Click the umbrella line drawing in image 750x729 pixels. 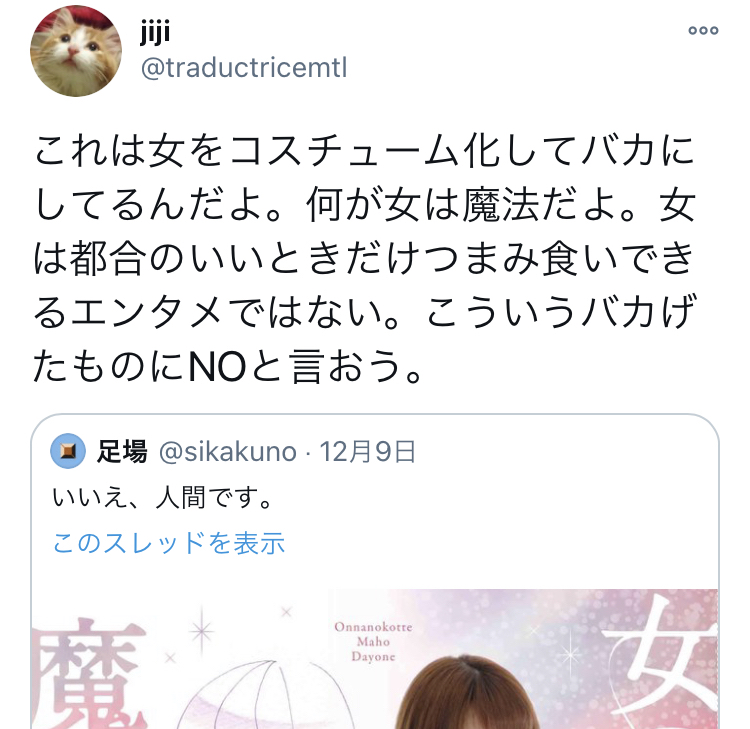pos(263,695)
